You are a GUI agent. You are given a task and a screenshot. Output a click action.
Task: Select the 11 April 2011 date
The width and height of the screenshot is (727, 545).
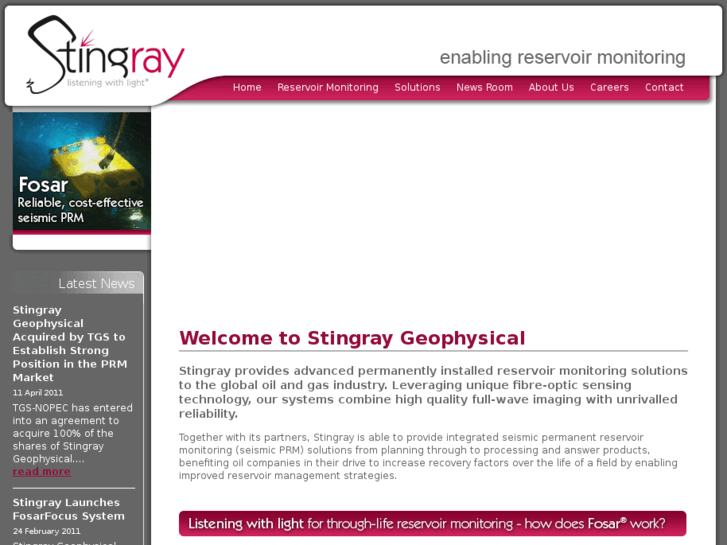click(x=38, y=393)
